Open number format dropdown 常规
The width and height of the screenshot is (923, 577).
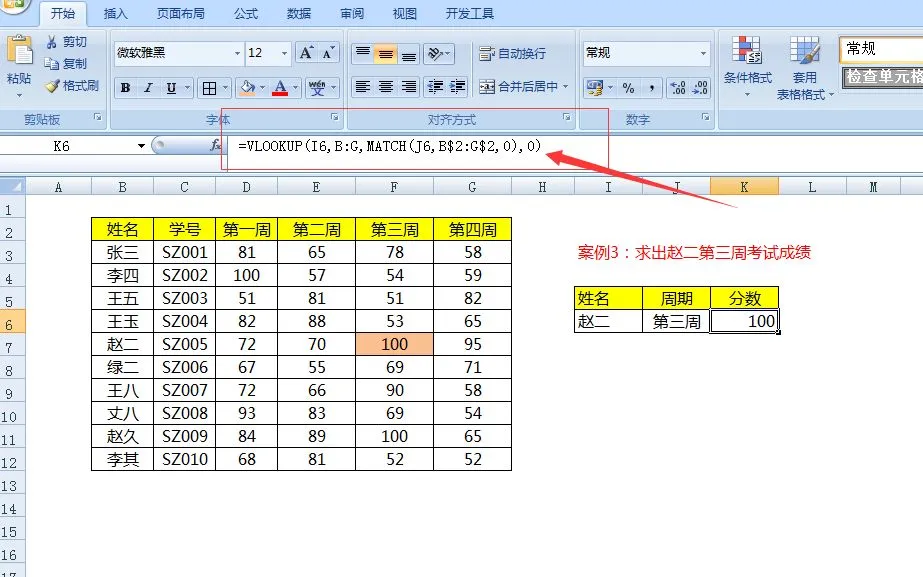click(703, 53)
